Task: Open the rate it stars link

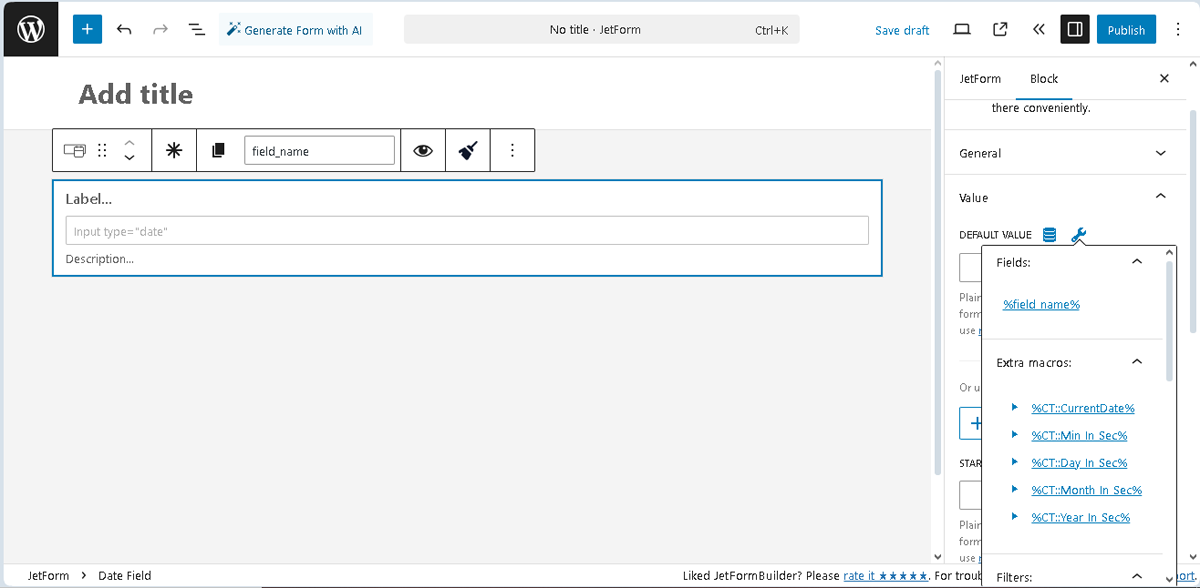Action: (885, 575)
